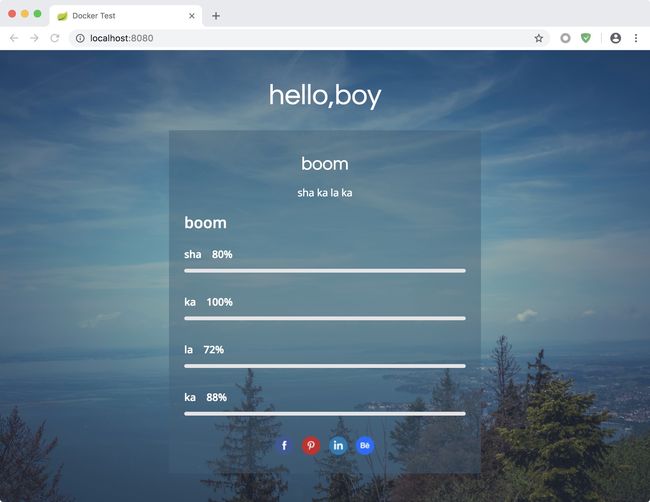Click the la 72% progress bar
The image size is (650, 502).
[325, 366]
